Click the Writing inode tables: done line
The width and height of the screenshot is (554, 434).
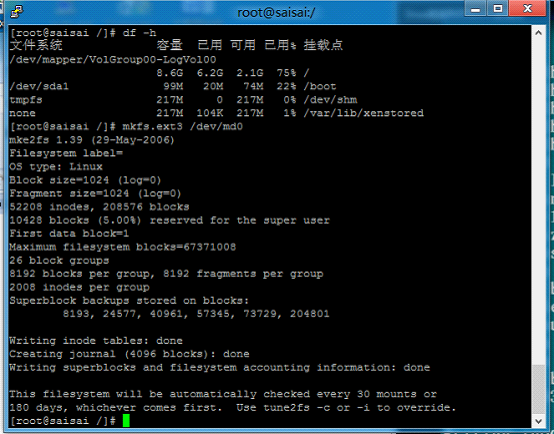[x=96, y=341]
